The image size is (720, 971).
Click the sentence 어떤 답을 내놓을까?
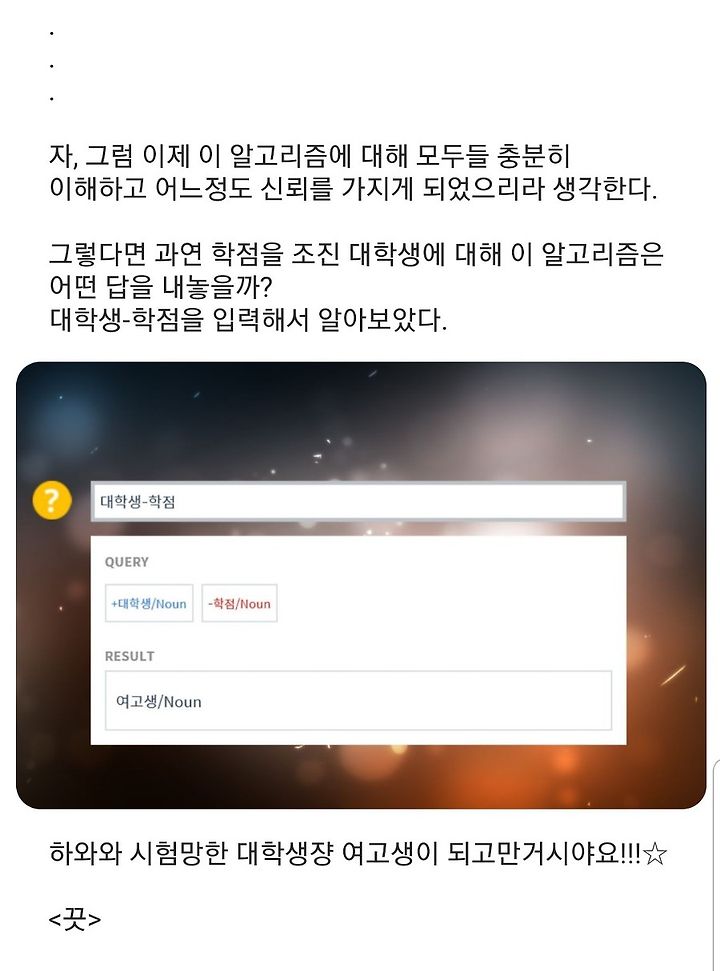point(161,287)
